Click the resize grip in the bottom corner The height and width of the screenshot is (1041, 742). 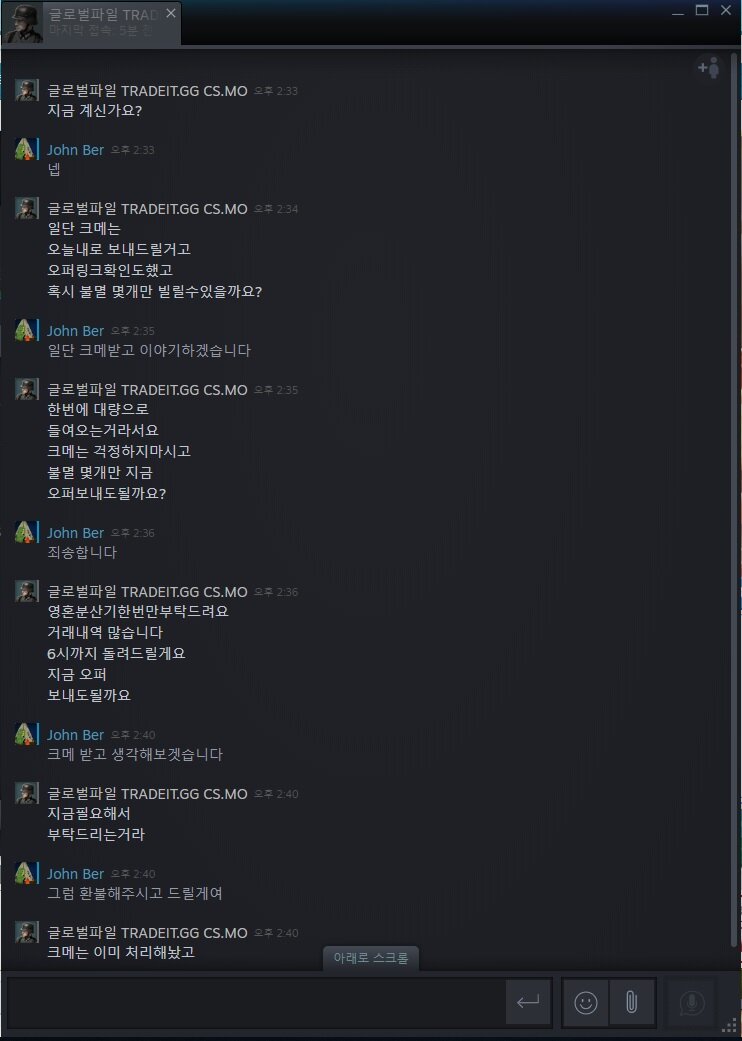(731, 1030)
